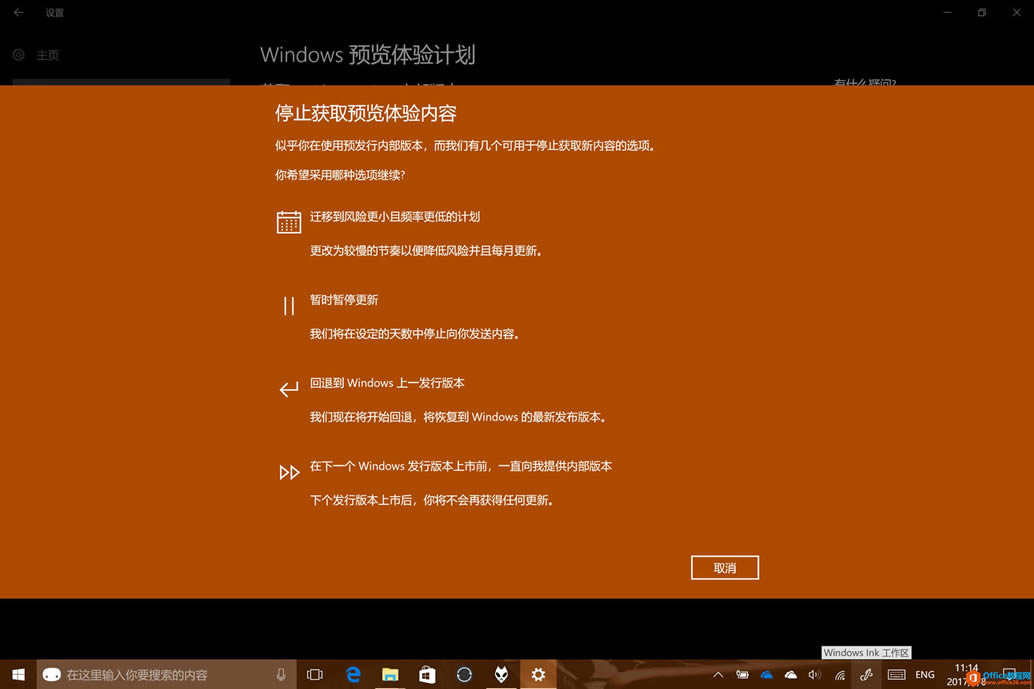The width and height of the screenshot is (1034, 689).
Task: Click the calendar icon for the slower update plan
Action: 288,222
